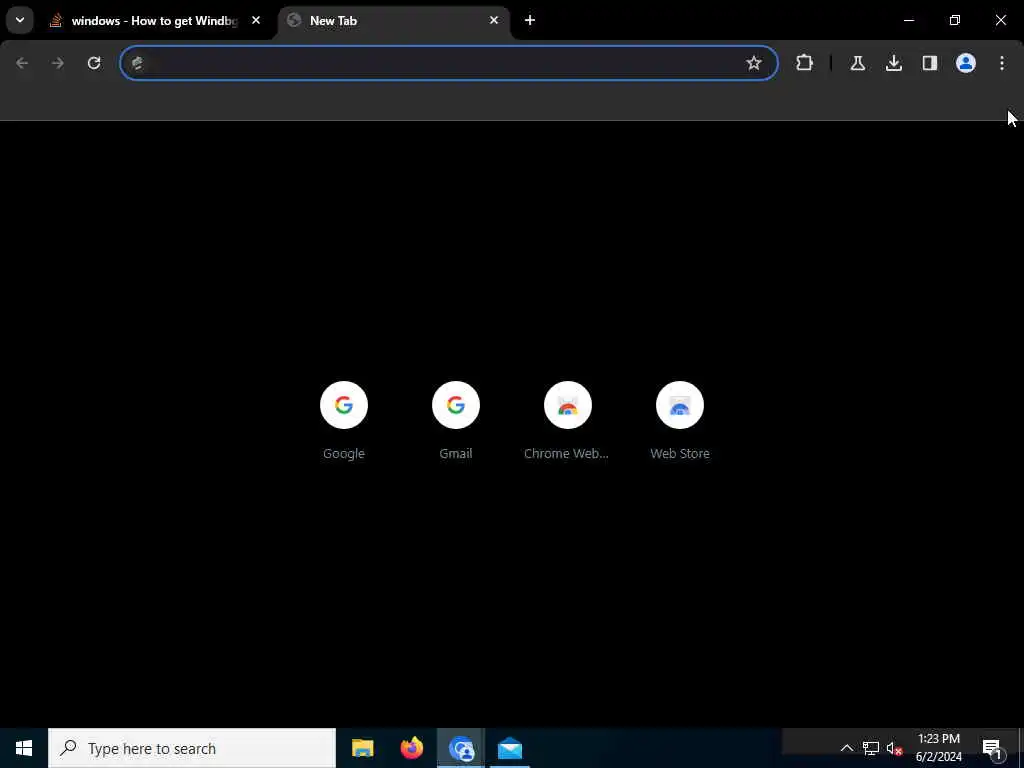The height and width of the screenshot is (768, 1024).
Task: Open File Explorer from taskbar
Action: (x=362, y=748)
